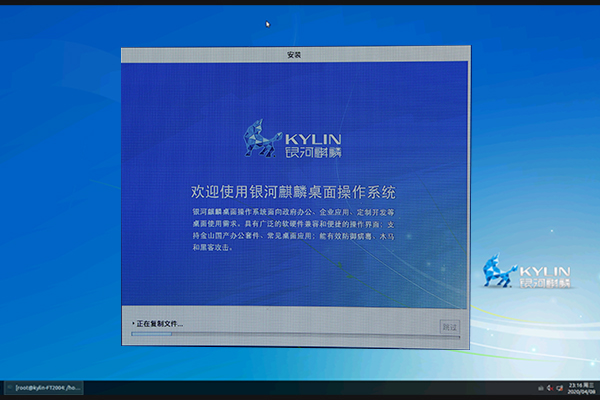Click the 2020/04/08 date in taskbar

tap(580, 391)
